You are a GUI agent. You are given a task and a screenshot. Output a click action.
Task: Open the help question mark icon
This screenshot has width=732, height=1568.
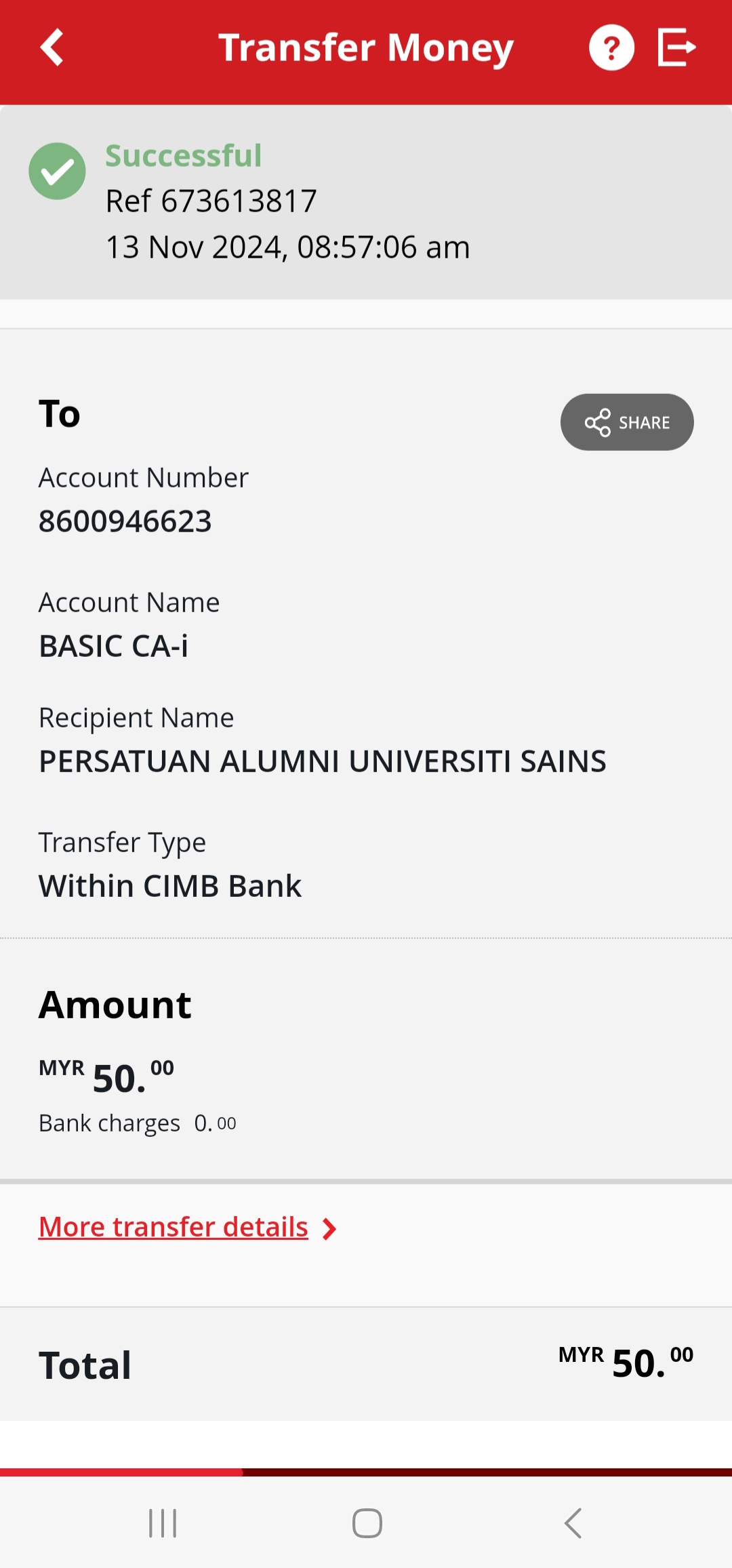point(611,47)
